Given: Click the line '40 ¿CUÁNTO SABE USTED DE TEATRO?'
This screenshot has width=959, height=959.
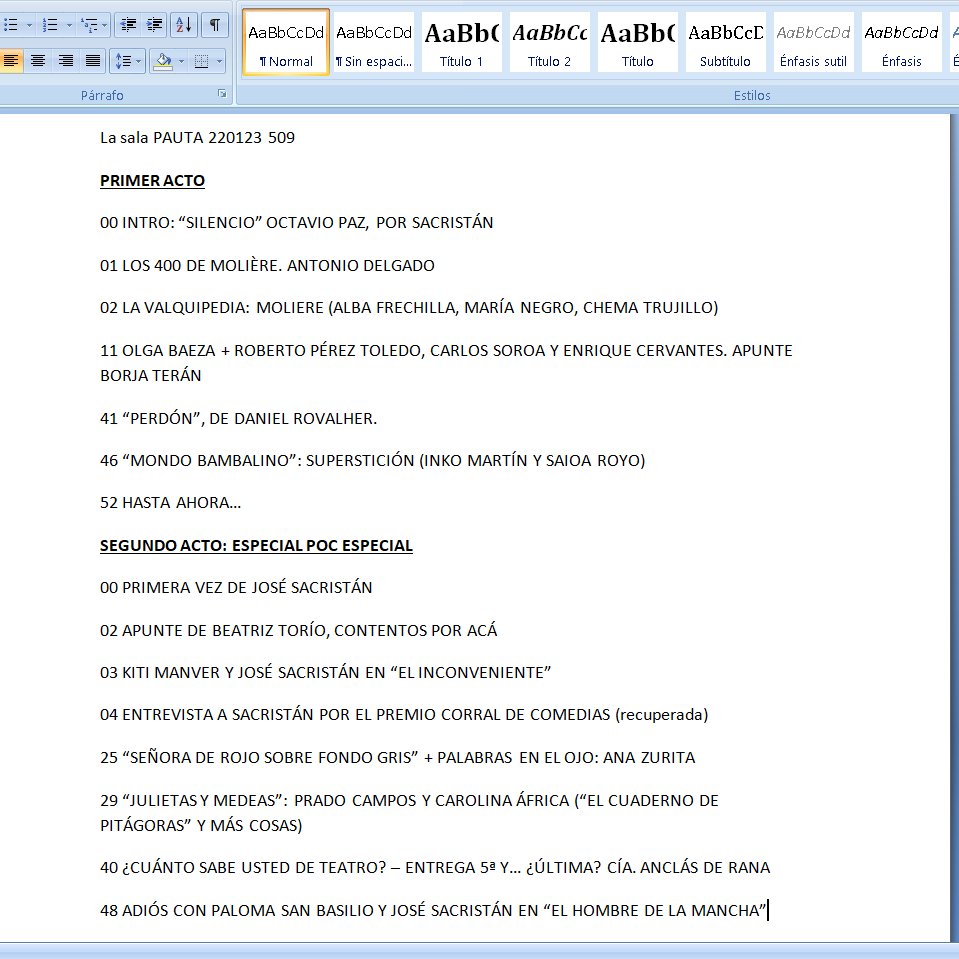Looking at the screenshot, I should [435, 868].
